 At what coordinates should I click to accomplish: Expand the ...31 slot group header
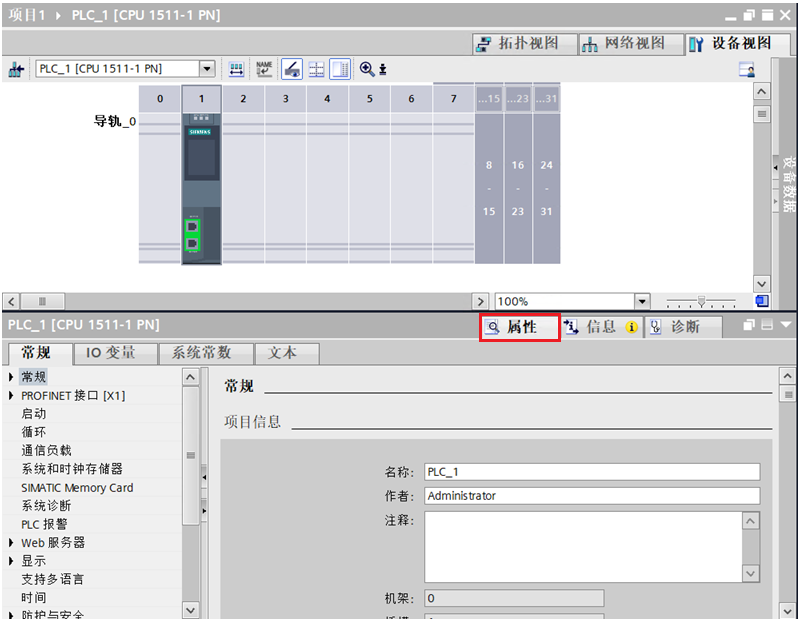pos(547,99)
